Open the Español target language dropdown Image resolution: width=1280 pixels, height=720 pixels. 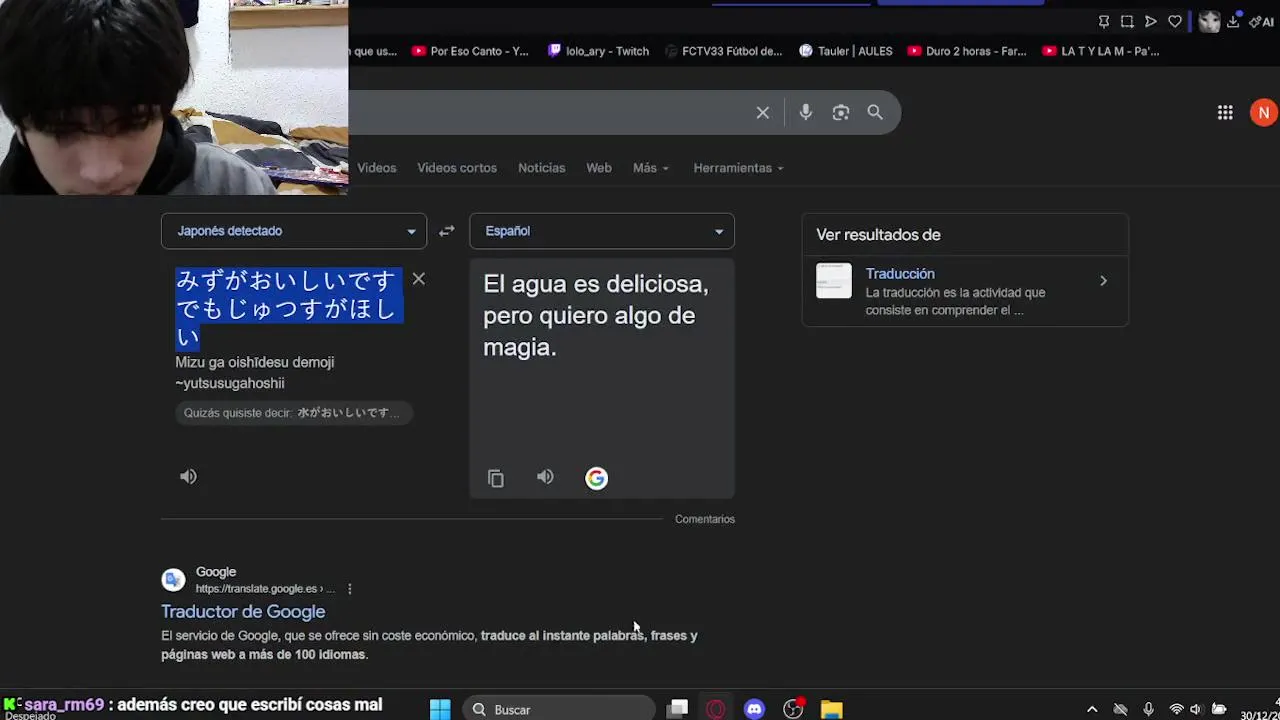(602, 231)
